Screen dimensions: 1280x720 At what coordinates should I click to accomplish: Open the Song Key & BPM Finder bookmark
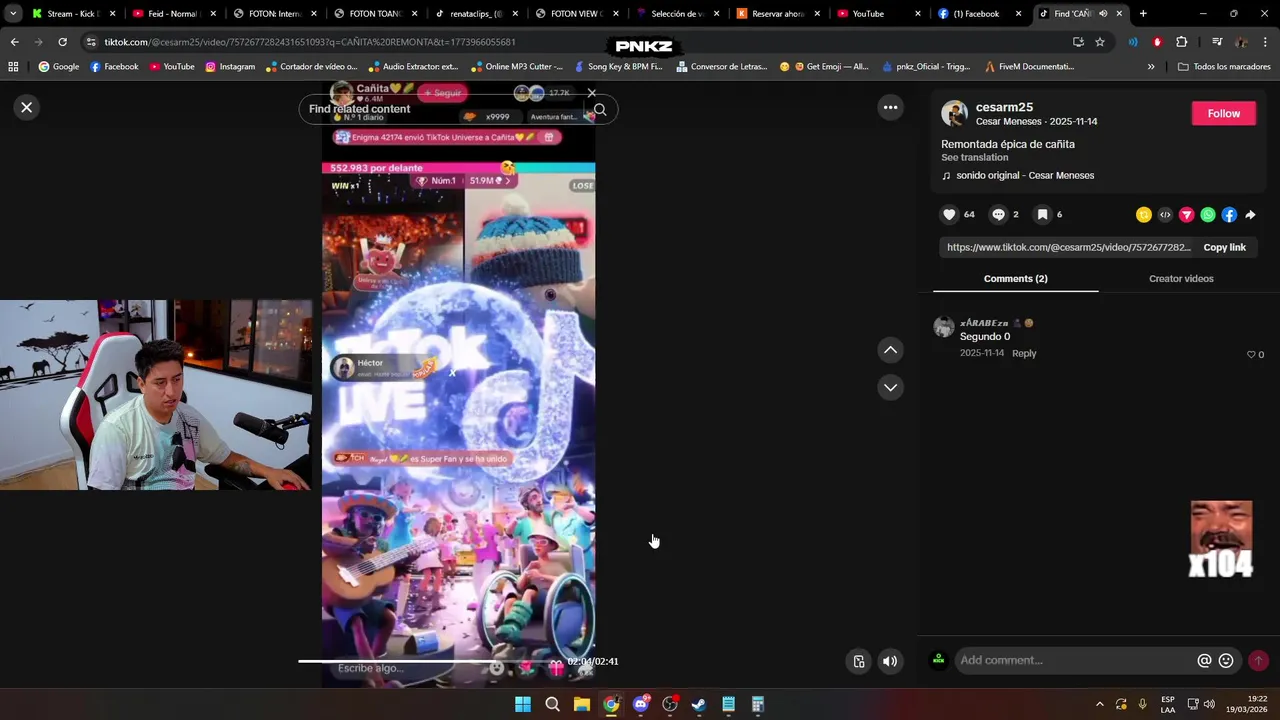(618, 67)
